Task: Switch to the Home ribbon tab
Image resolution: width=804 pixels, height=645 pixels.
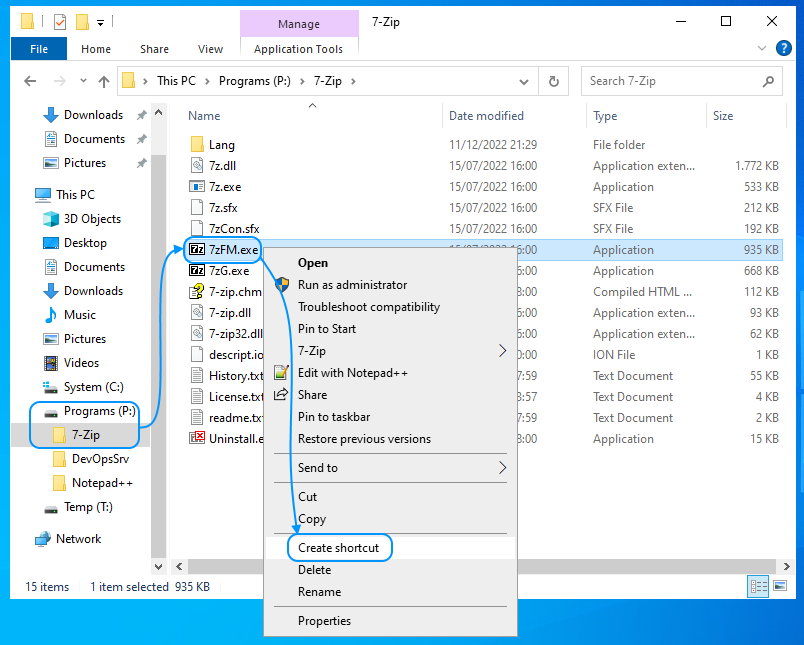Action: (x=96, y=49)
